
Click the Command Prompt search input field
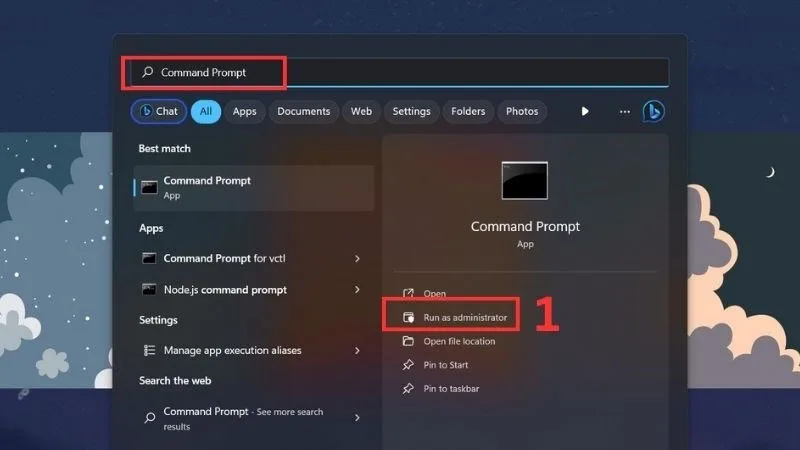coord(399,72)
